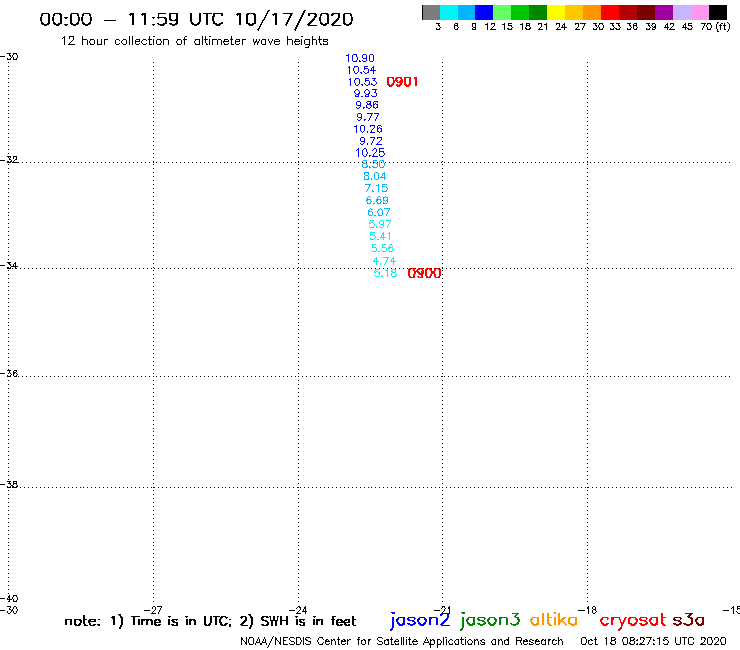Click the -38 latitude axis label
The image size is (740, 650).
click(9, 485)
